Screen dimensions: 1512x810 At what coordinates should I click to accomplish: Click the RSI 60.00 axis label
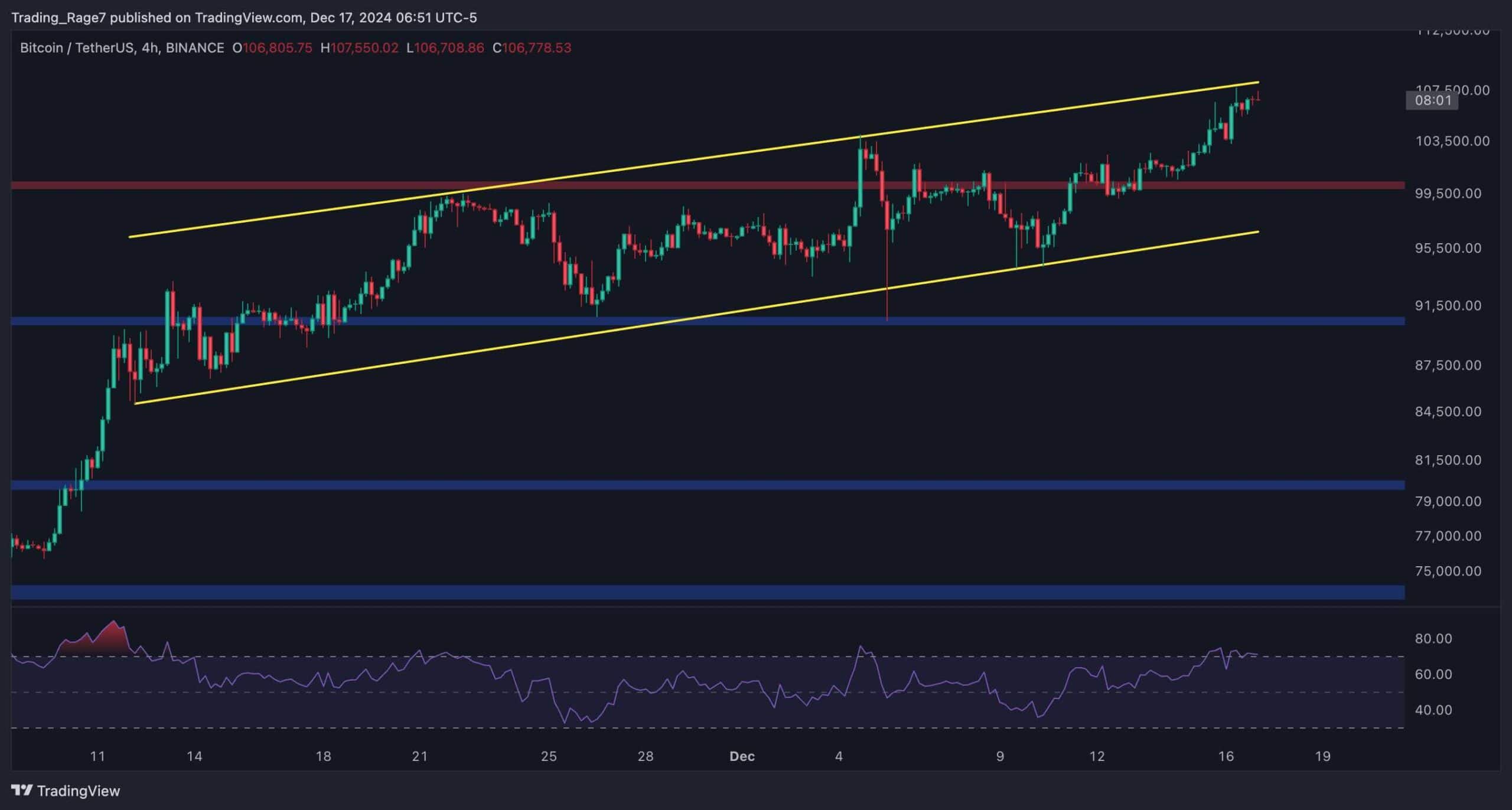tap(1433, 674)
